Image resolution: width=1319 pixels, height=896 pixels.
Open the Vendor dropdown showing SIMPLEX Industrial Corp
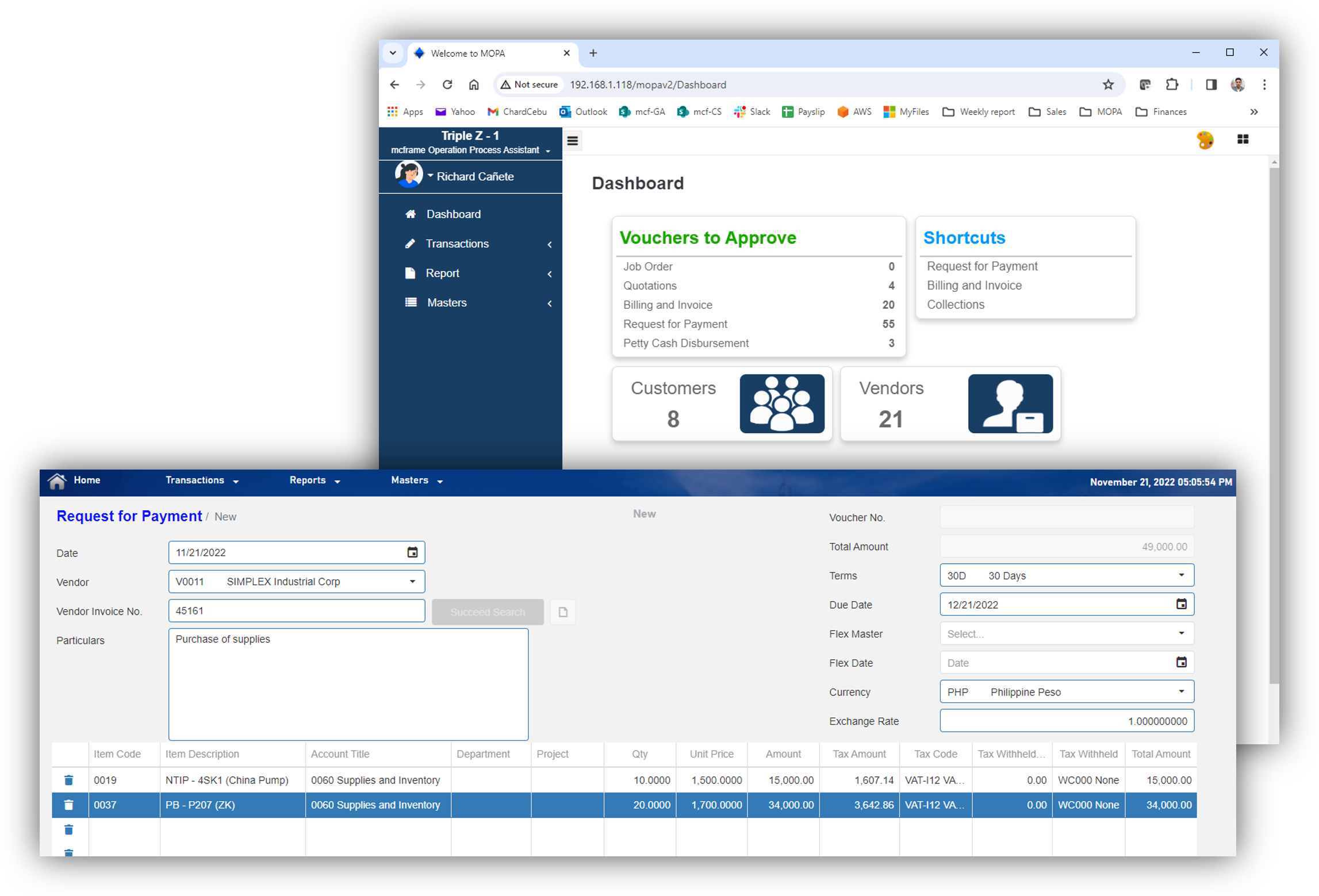[296, 581]
